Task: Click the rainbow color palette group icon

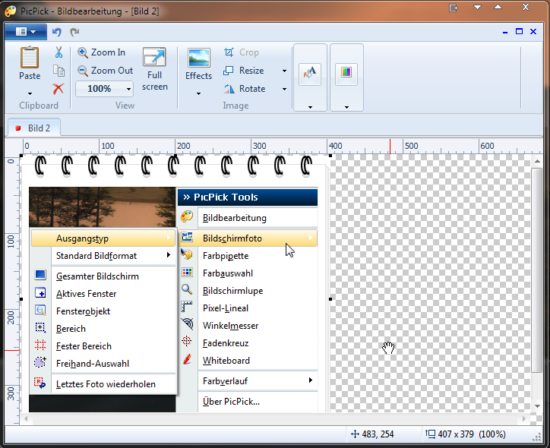Action: [346, 73]
